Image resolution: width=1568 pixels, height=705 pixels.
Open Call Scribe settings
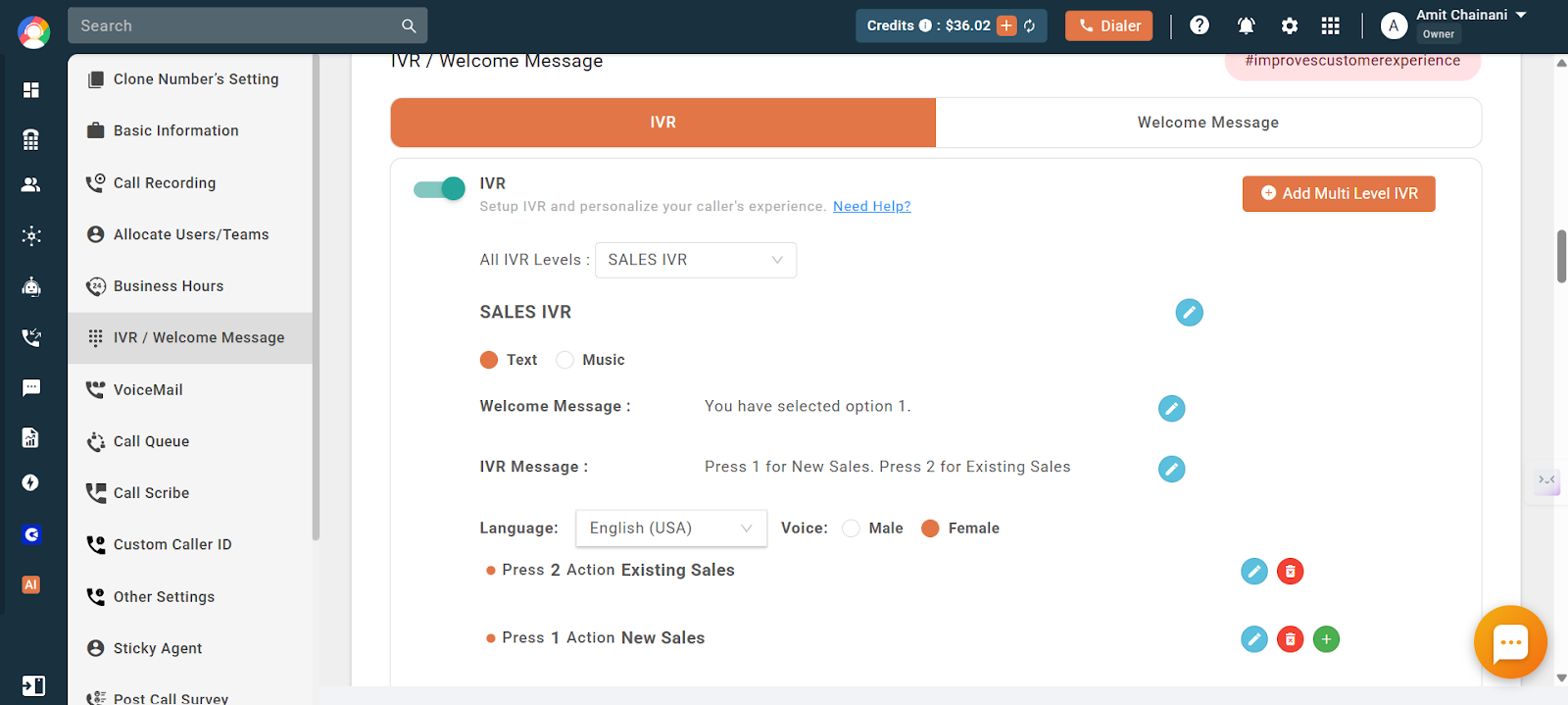click(x=190, y=493)
